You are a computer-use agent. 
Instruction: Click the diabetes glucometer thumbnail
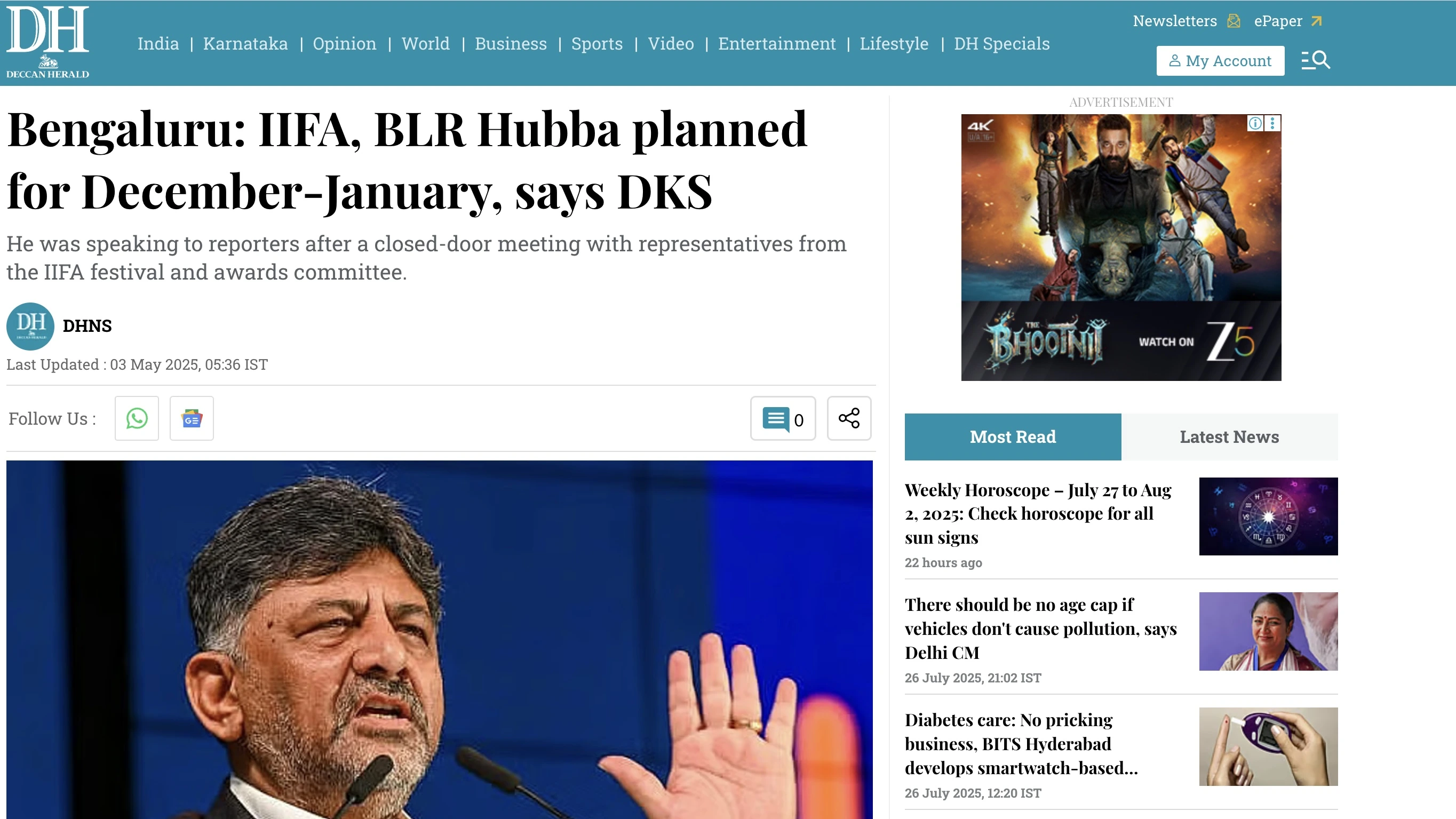pyautogui.click(x=1268, y=746)
